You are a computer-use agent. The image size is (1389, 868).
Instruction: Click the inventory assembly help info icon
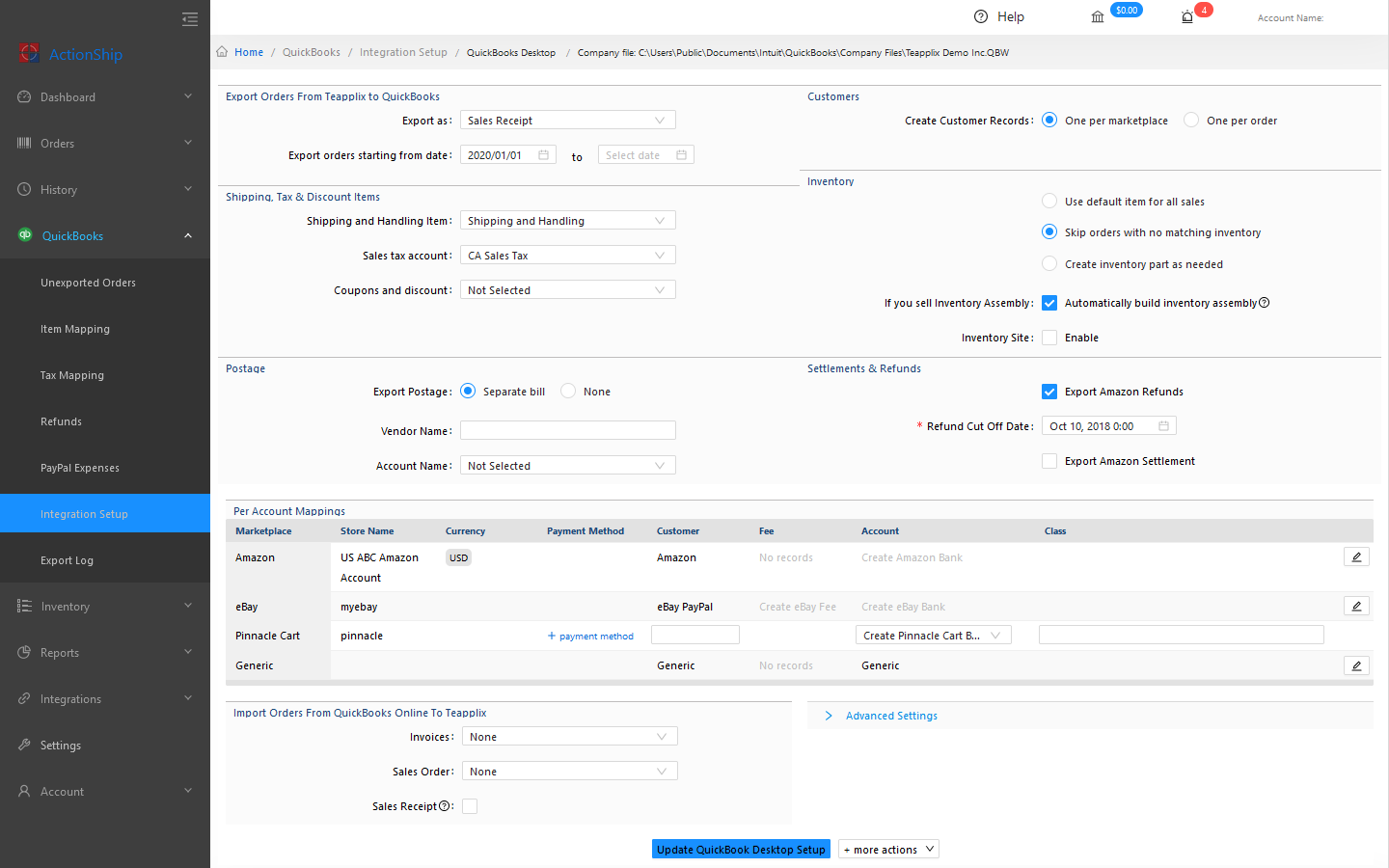(x=1265, y=303)
